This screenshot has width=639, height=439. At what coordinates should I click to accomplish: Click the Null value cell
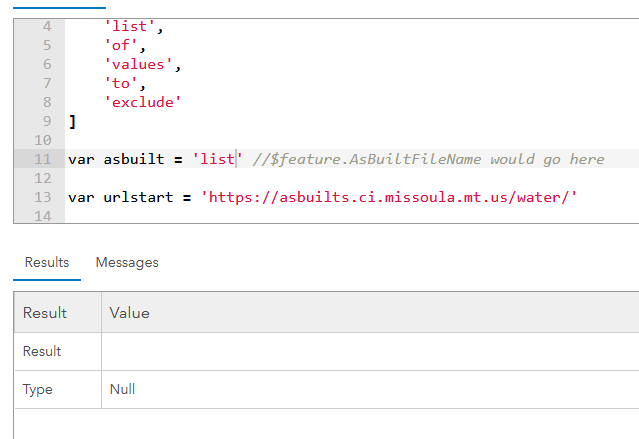tap(123, 389)
